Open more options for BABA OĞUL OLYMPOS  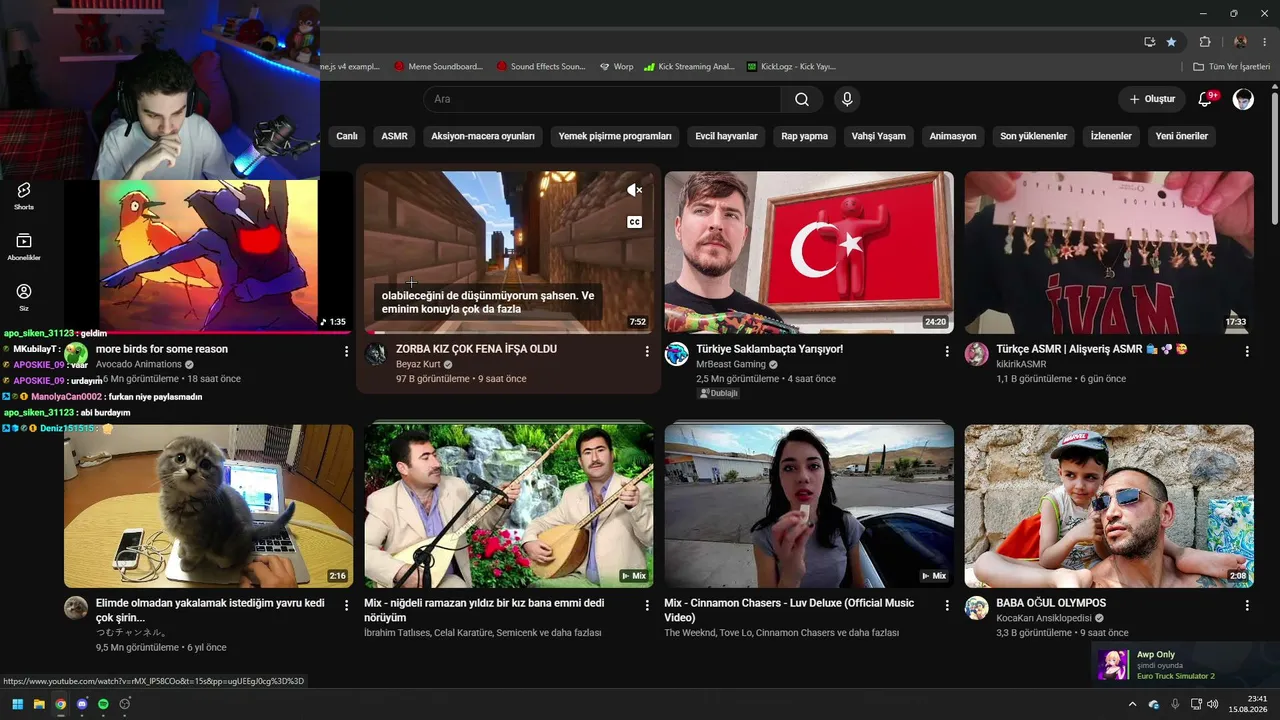tap(1247, 605)
